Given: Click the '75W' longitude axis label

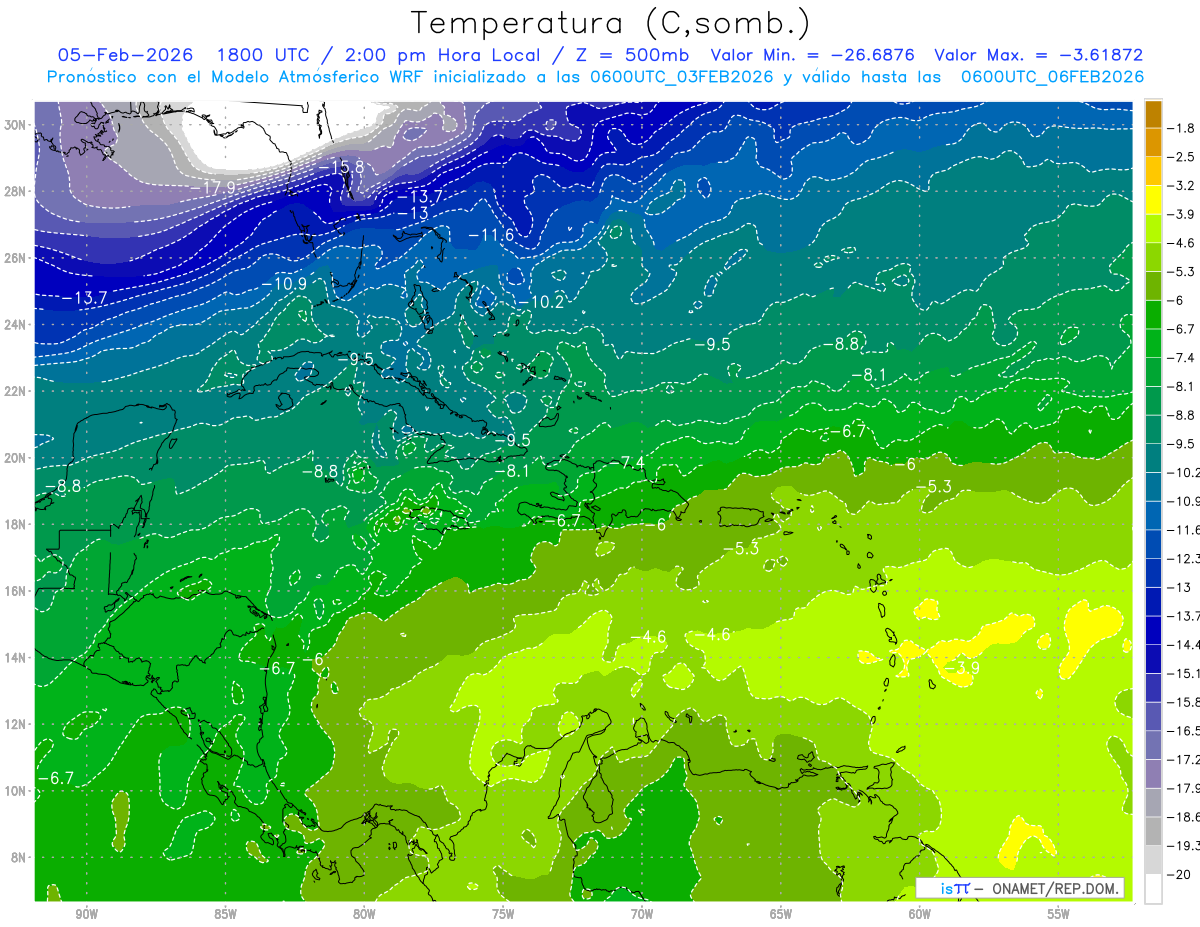Looking at the screenshot, I should point(503,915).
